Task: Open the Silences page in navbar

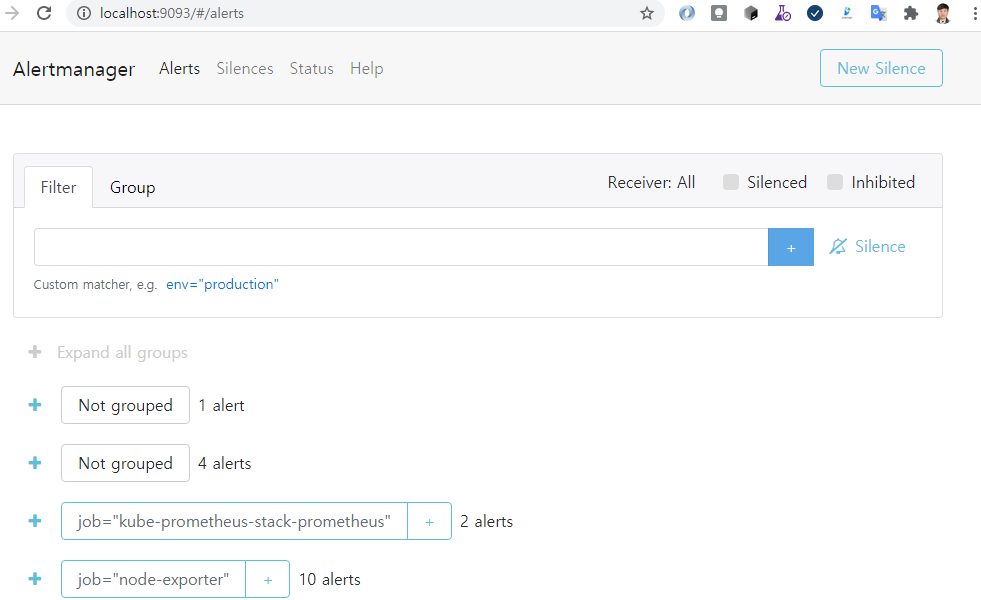Action: click(x=245, y=69)
